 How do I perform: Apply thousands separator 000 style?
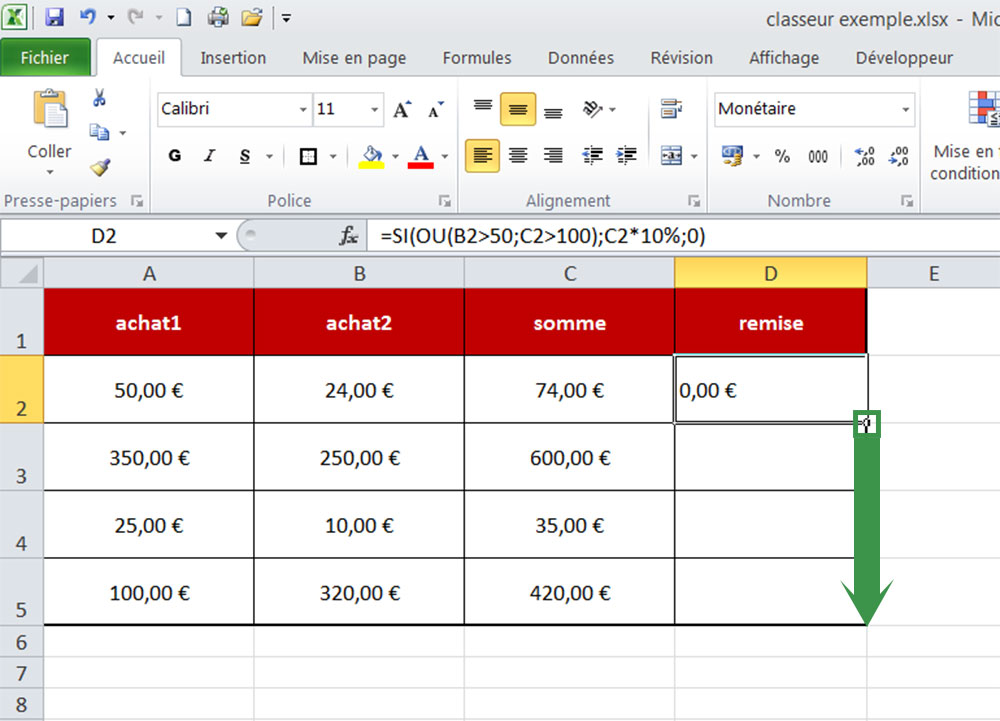818,156
